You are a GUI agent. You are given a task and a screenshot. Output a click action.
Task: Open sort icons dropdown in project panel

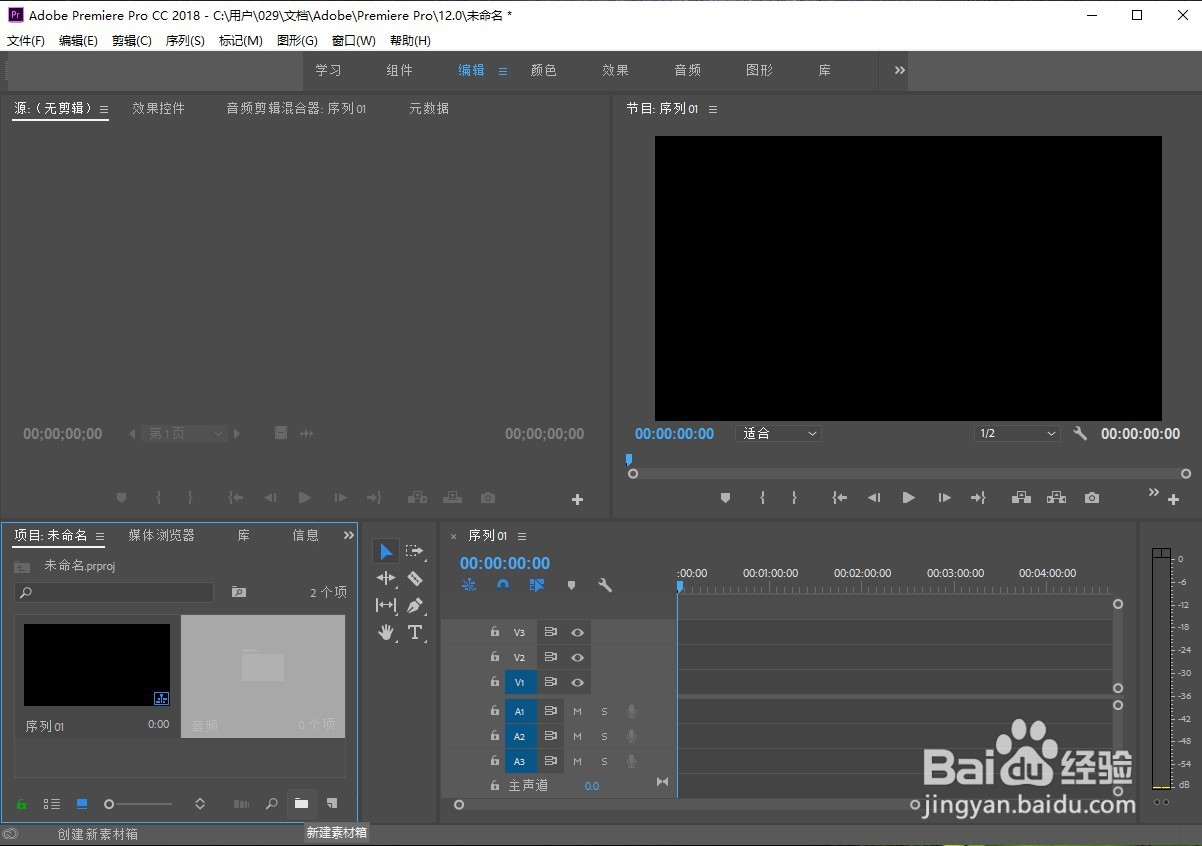(x=200, y=803)
